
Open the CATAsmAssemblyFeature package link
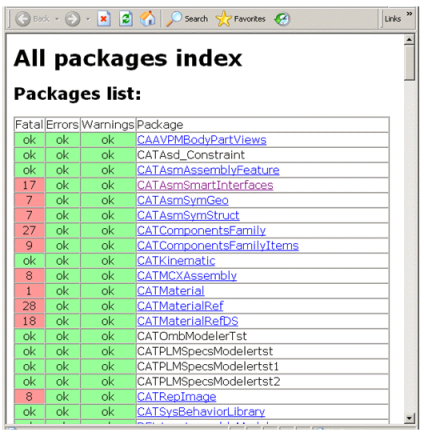(208, 170)
